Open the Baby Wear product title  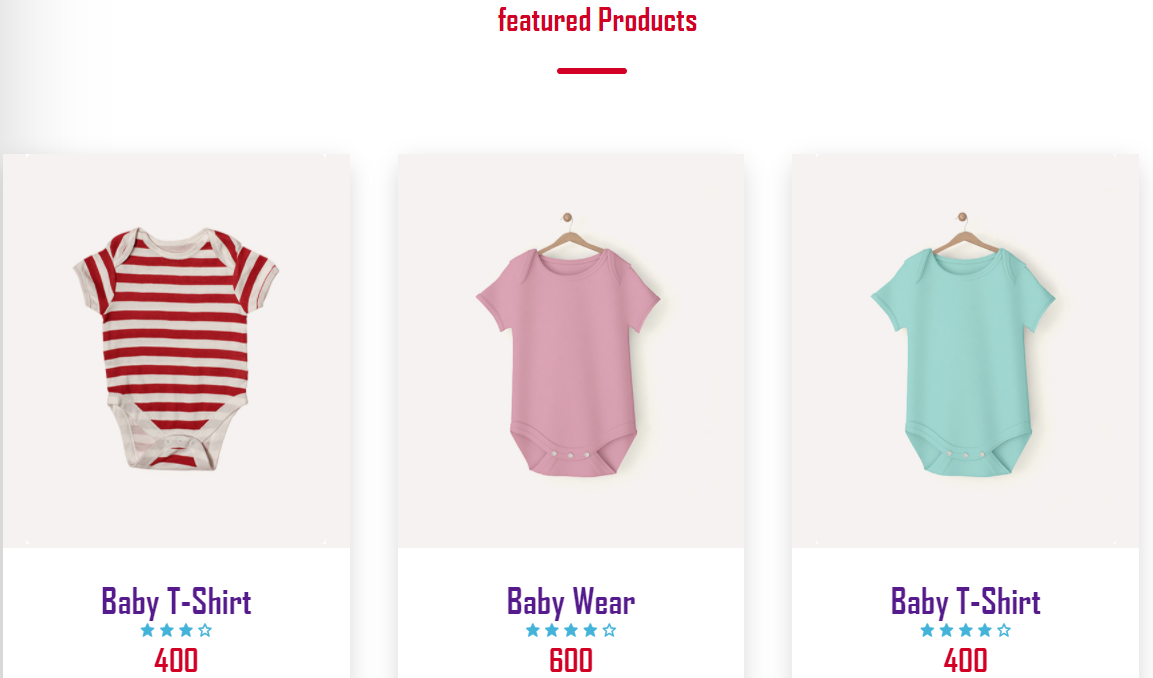tap(571, 602)
